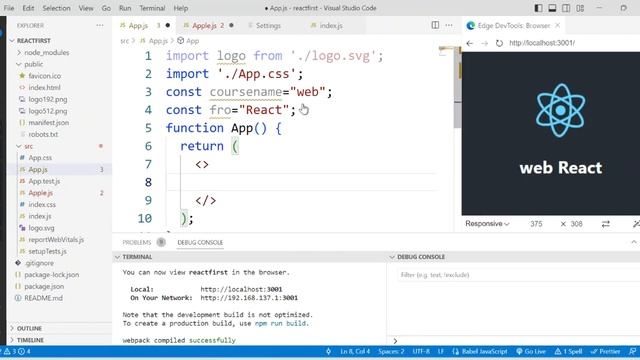Open README.md in the explorer
This screenshot has height=360, width=640.
[x=43, y=298]
